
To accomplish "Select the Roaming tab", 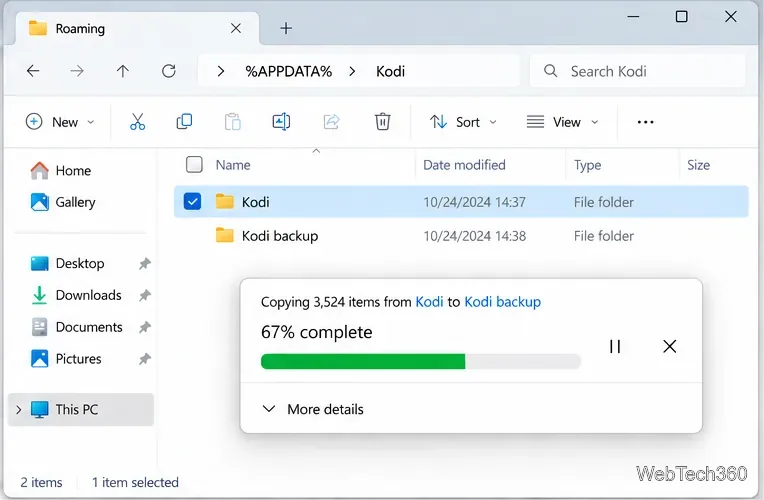I will (136, 29).
